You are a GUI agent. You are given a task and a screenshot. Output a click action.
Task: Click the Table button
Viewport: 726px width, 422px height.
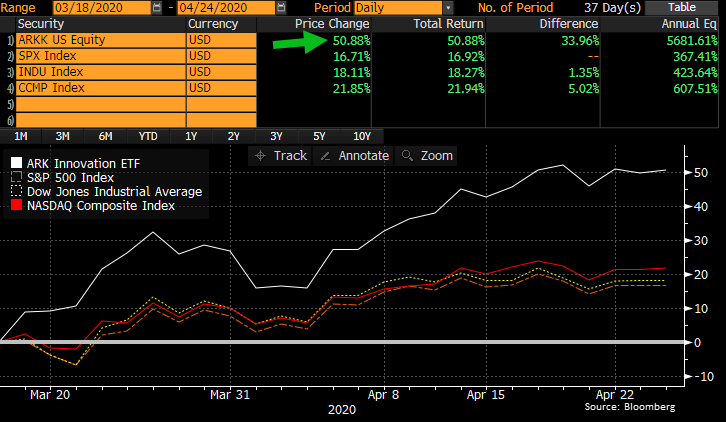pyautogui.click(x=682, y=7)
